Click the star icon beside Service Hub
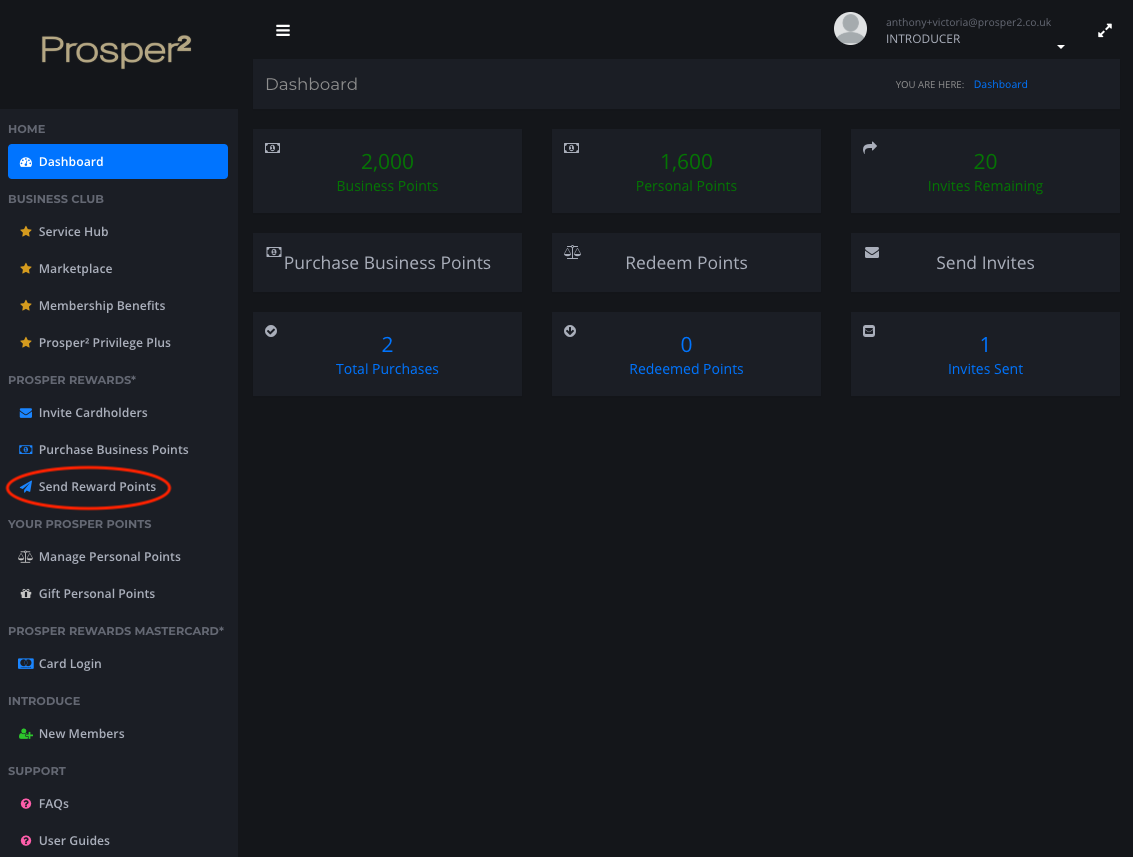 tap(26, 231)
